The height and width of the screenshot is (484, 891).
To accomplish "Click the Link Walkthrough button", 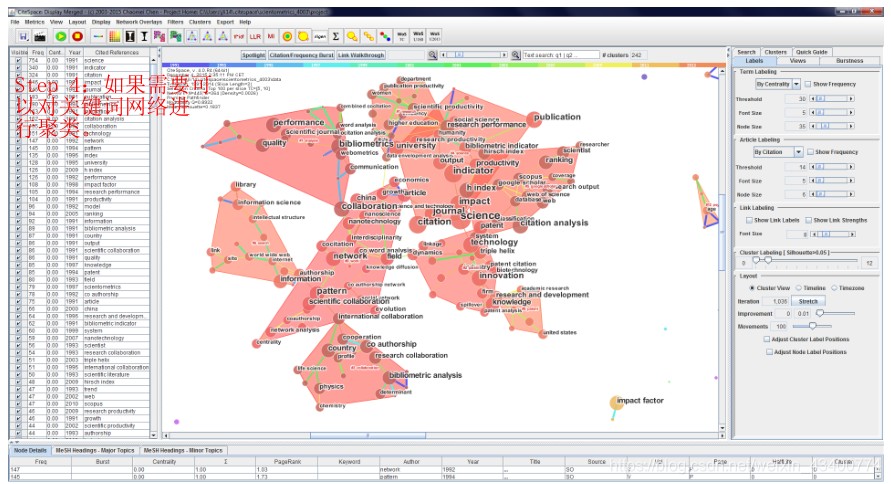I will tap(361, 55).
